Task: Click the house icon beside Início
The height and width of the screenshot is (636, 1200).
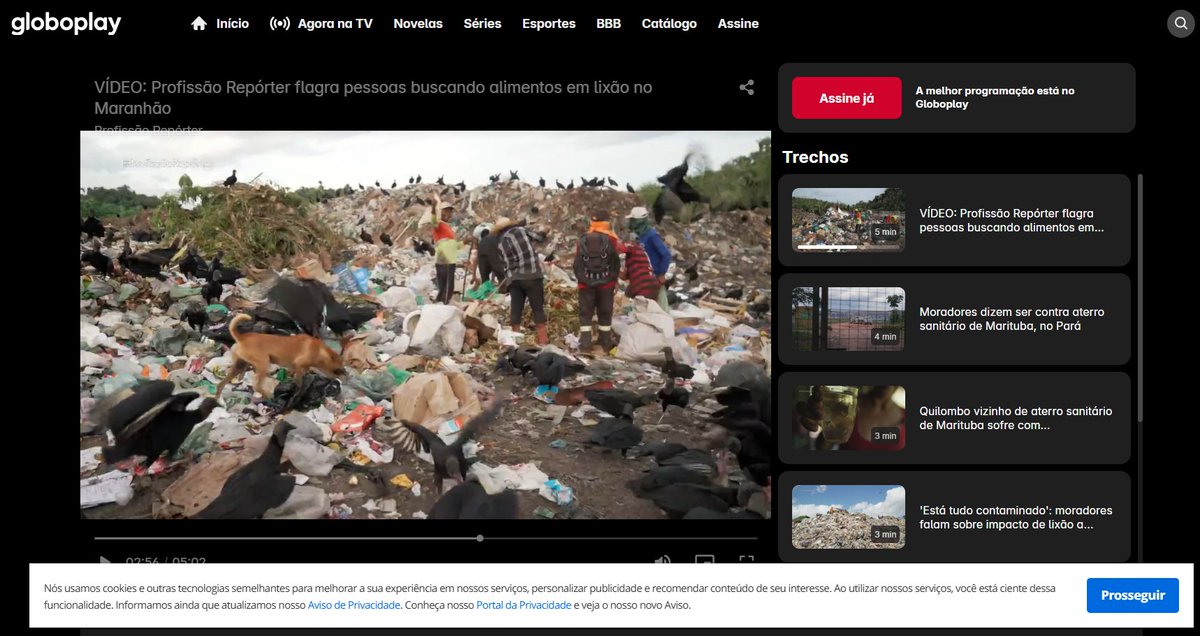Action: tap(199, 23)
